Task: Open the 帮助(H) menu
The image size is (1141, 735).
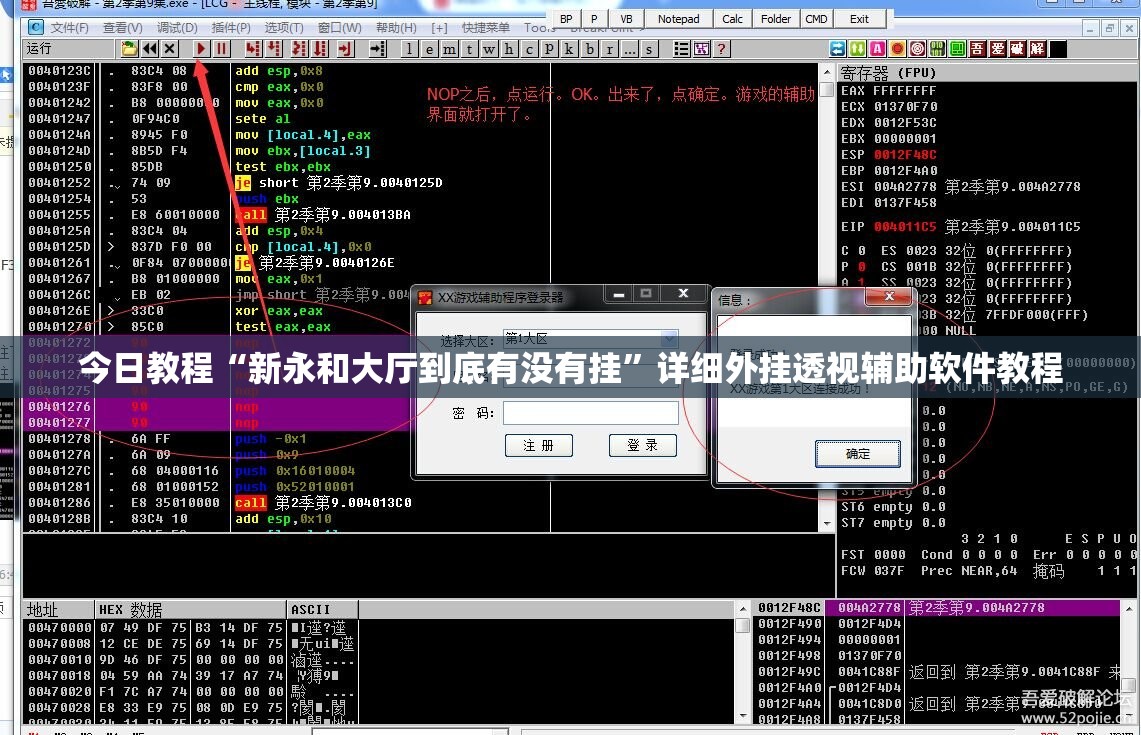Action: 396,28
